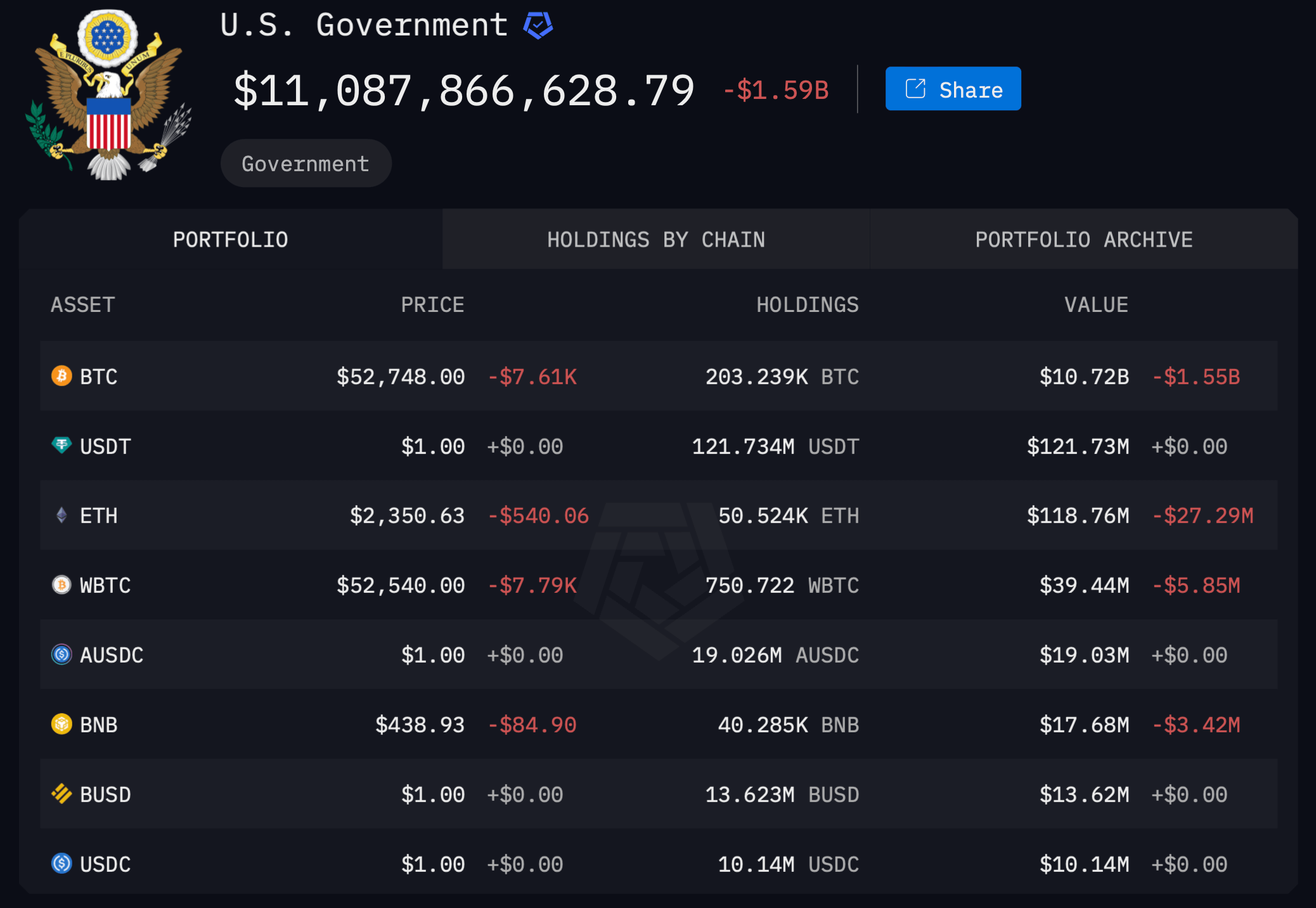The width and height of the screenshot is (1316, 908).
Task: Click the BUSD coin icon
Action: pos(61,794)
